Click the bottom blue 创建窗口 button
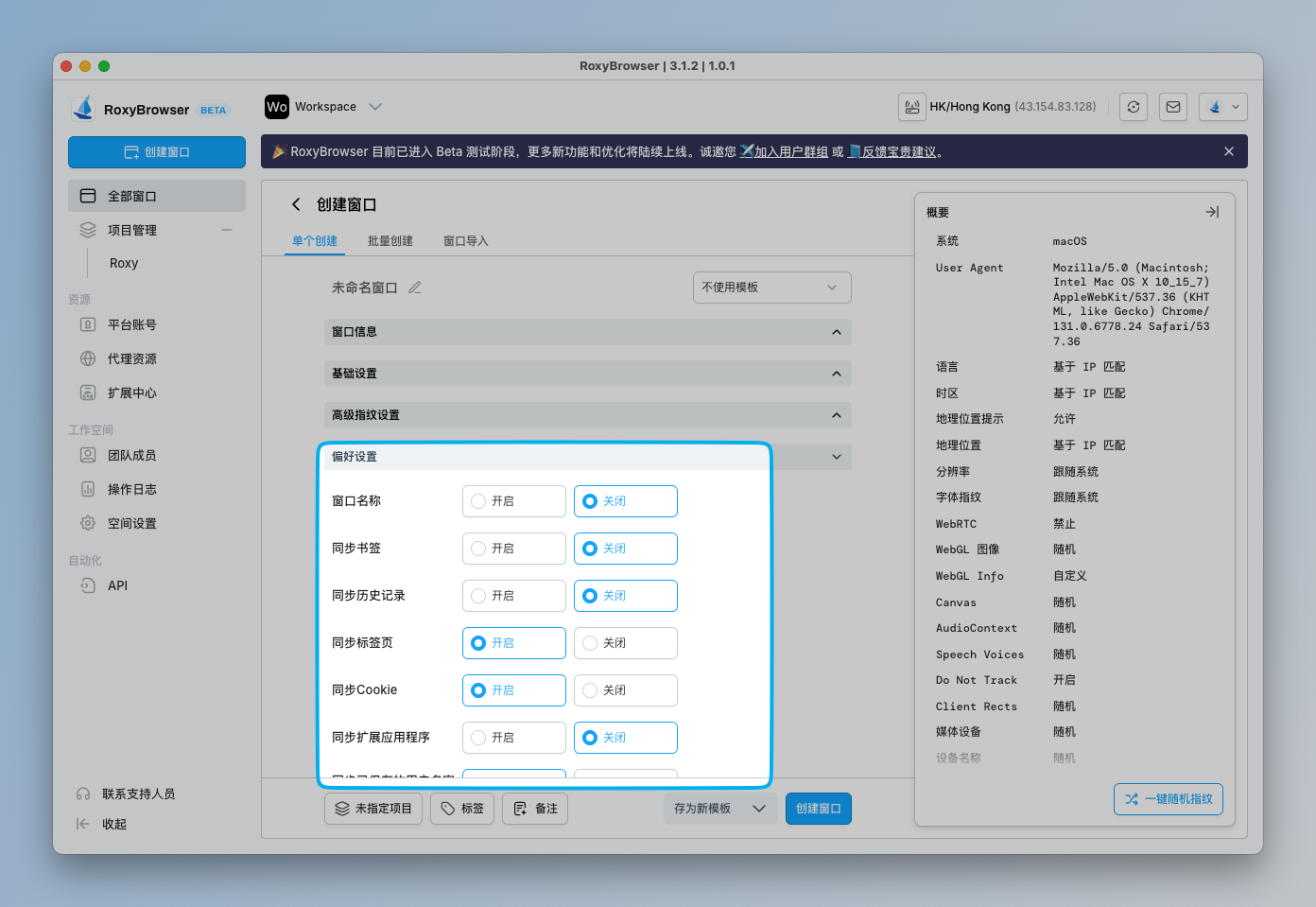 (x=819, y=809)
